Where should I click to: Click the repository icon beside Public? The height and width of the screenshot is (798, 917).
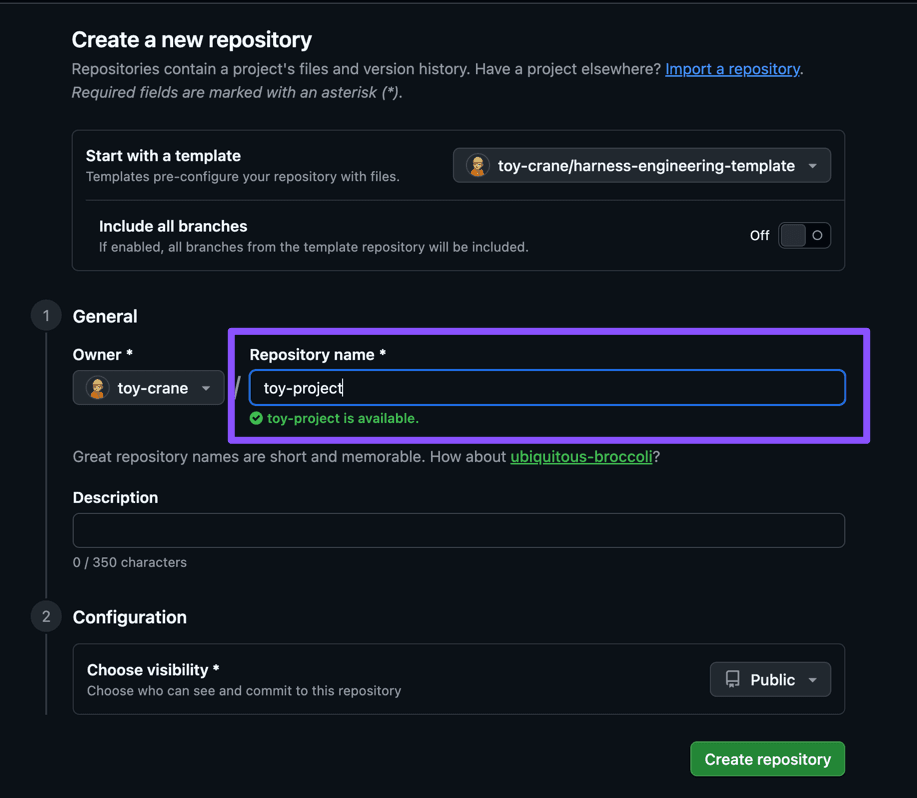point(733,679)
